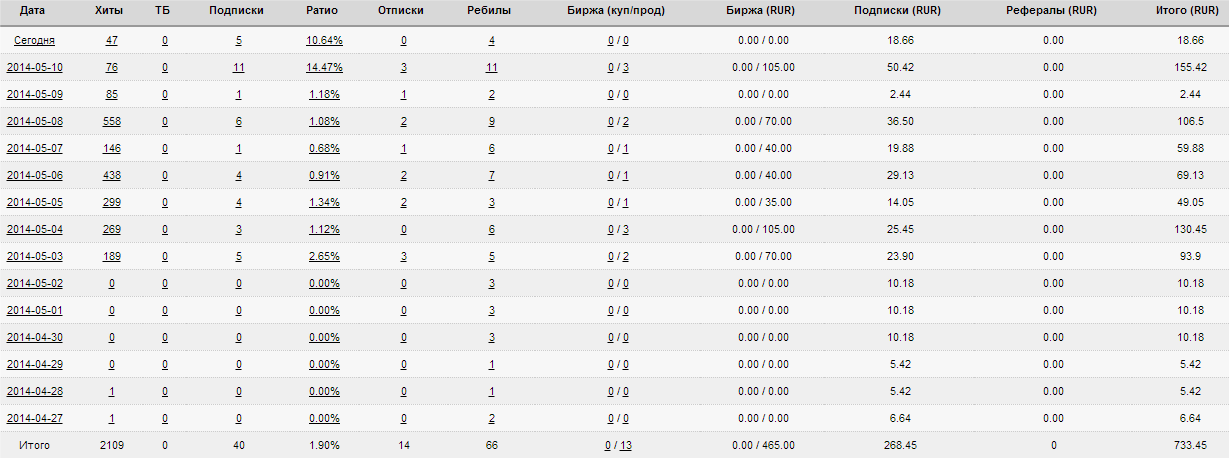
Task: Click hits value 47 for today
Action: click(x=111, y=41)
